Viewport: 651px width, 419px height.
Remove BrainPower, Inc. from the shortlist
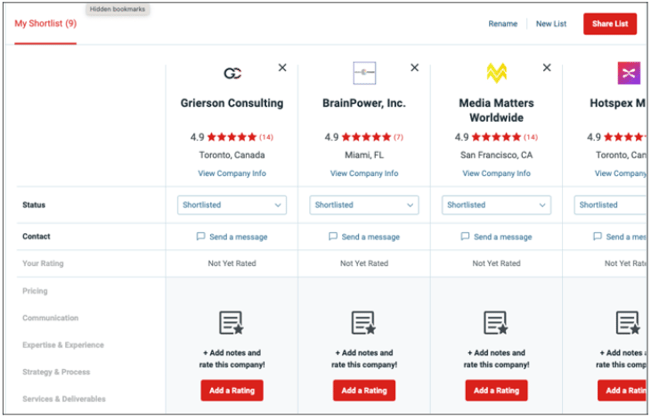[415, 67]
